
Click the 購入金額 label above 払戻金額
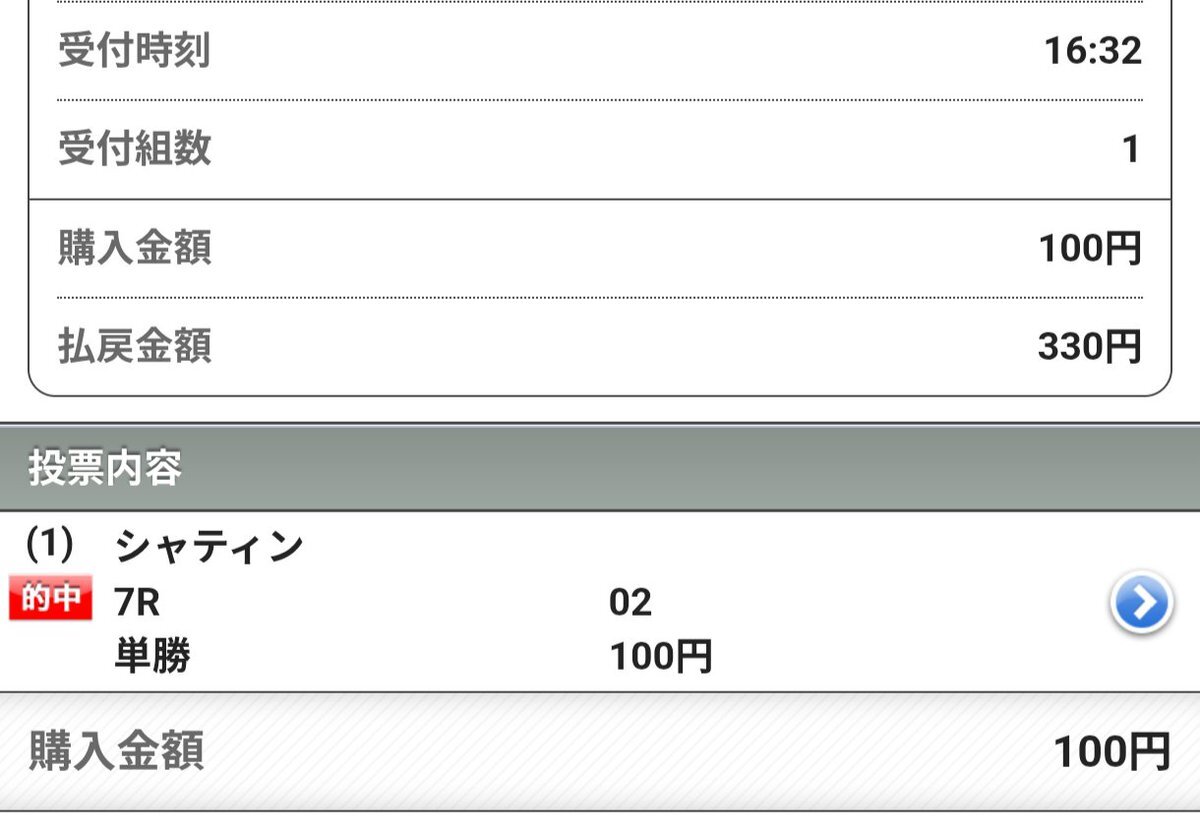coord(134,248)
